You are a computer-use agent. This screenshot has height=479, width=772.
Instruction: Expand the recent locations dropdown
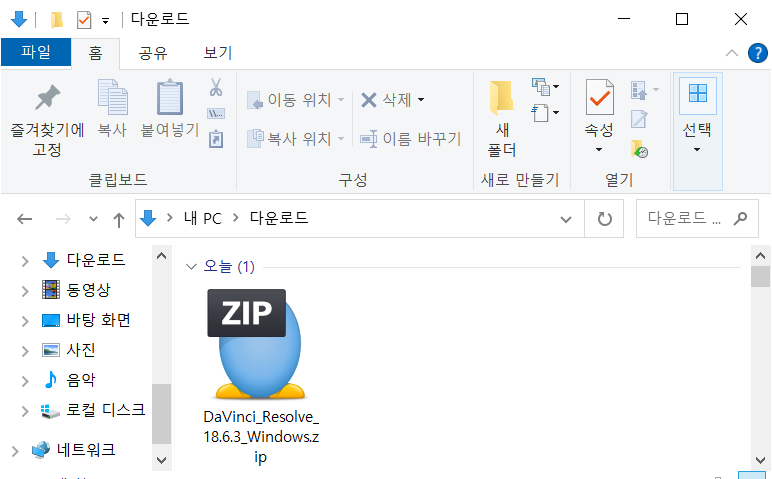point(93,219)
